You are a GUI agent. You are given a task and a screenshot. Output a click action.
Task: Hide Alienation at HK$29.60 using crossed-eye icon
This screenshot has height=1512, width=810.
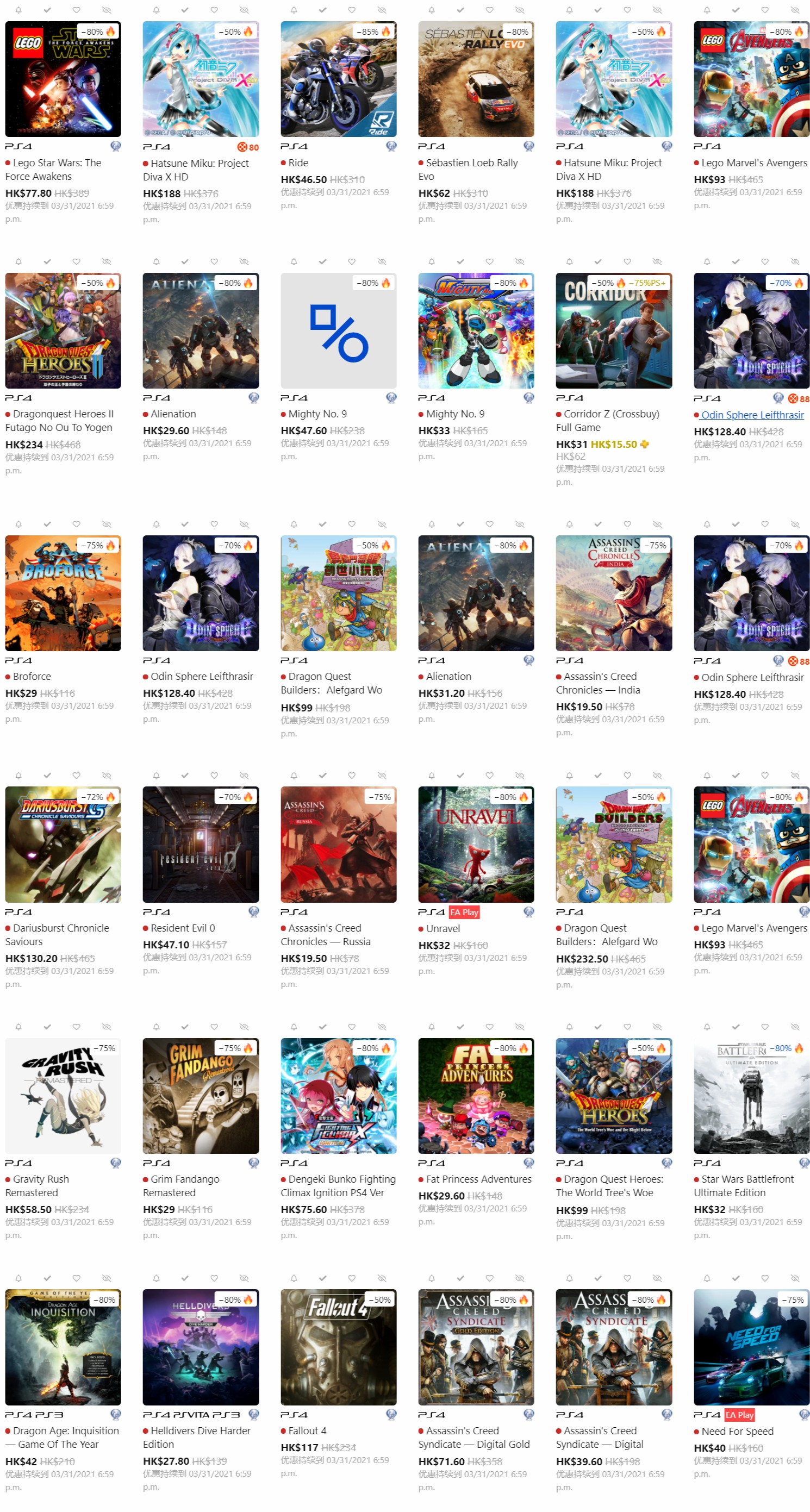click(244, 261)
